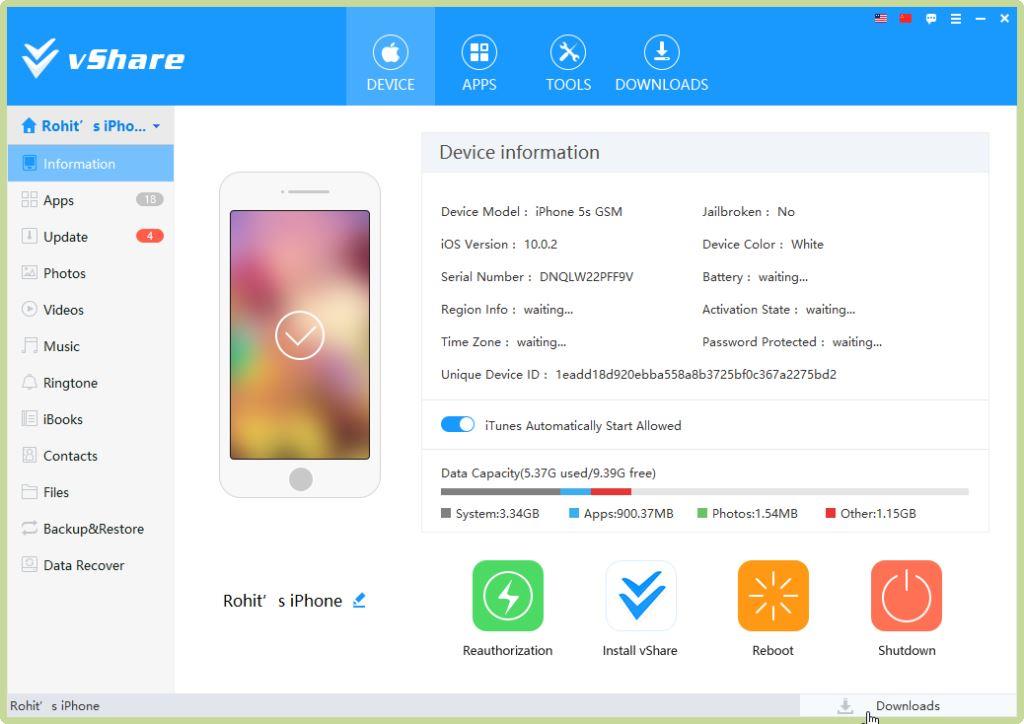The height and width of the screenshot is (724, 1024).
Task: Open the feedback chat bubble icon
Action: (931, 19)
